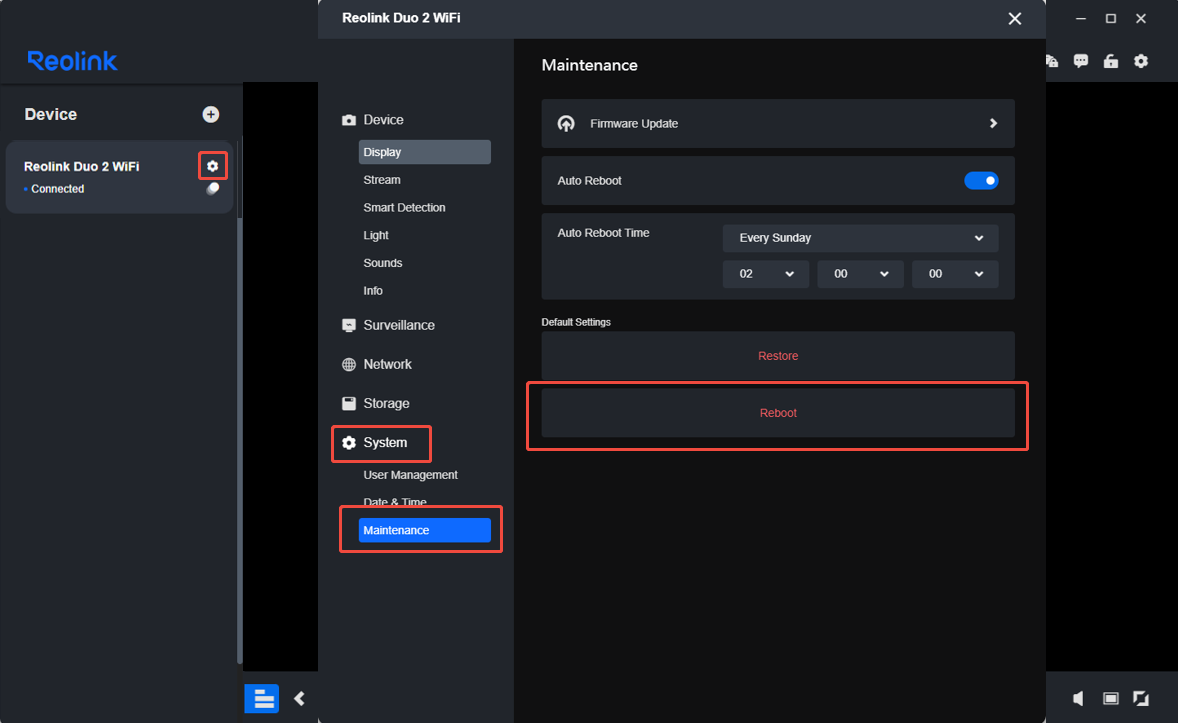Open Smart Detection settings

coord(404,207)
